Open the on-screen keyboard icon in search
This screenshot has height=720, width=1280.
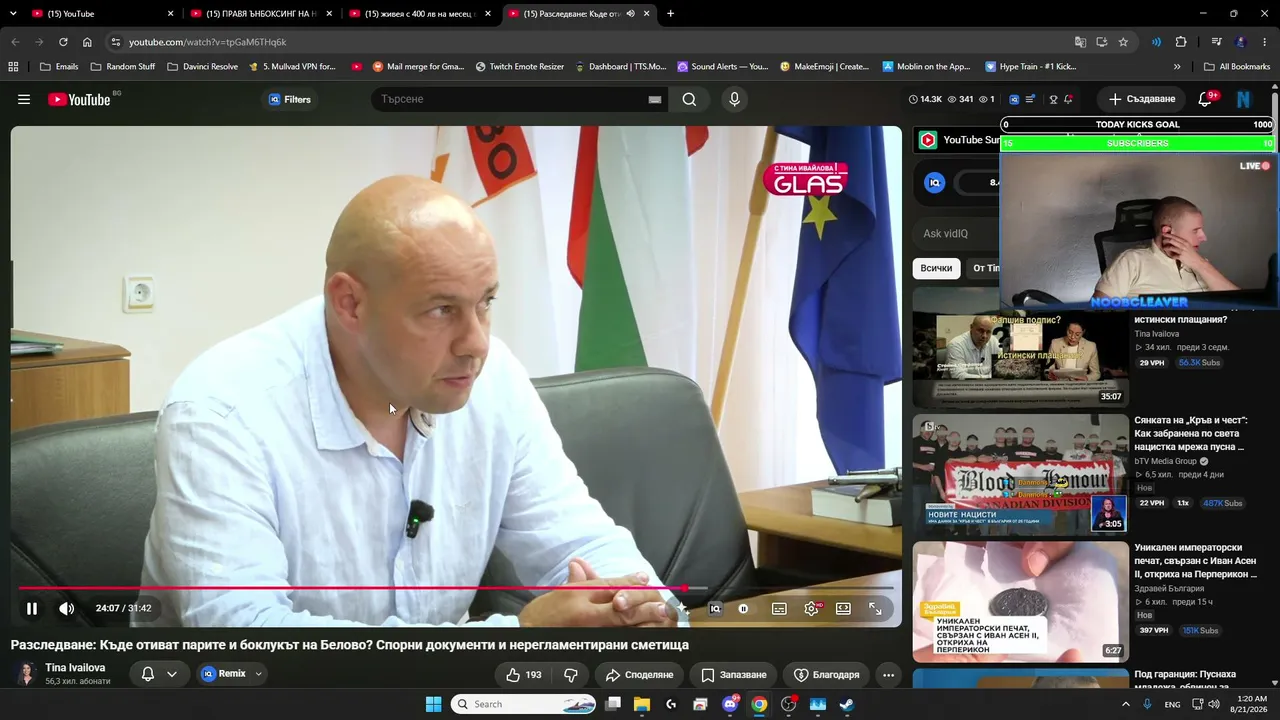tap(655, 99)
